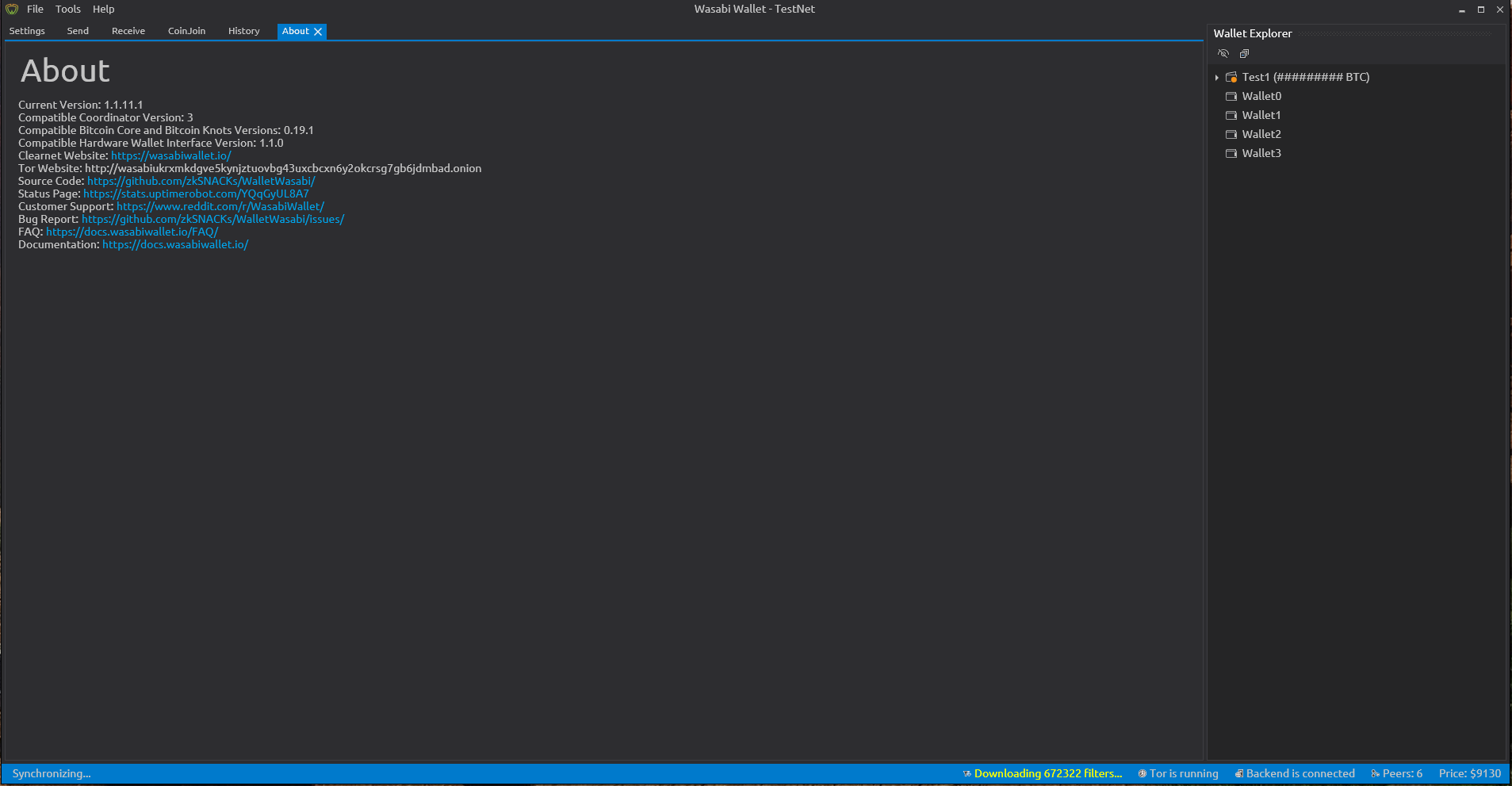This screenshot has width=1512, height=786.
Task: Select the About tab label
Action: pos(296,31)
